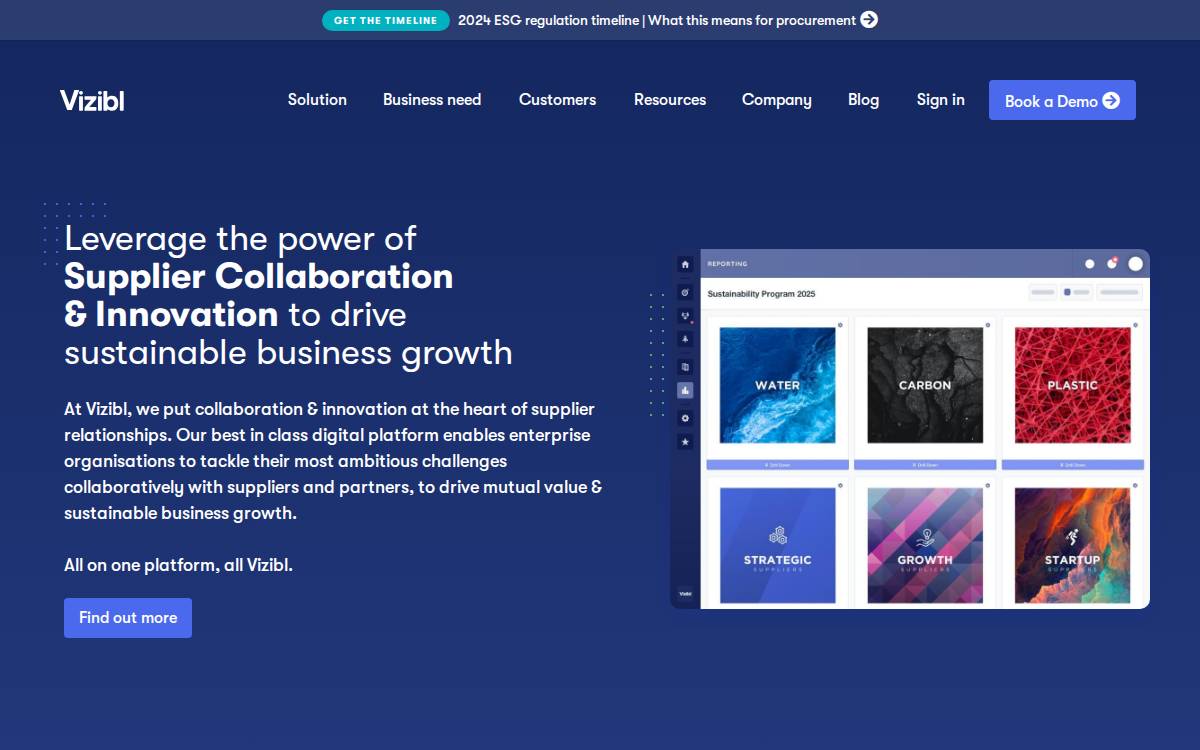Click the lightbulb-hand icon on Growth Suppliers tile
The width and height of the screenshot is (1200, 750).
pyautogui.click(x=925, y=537)
